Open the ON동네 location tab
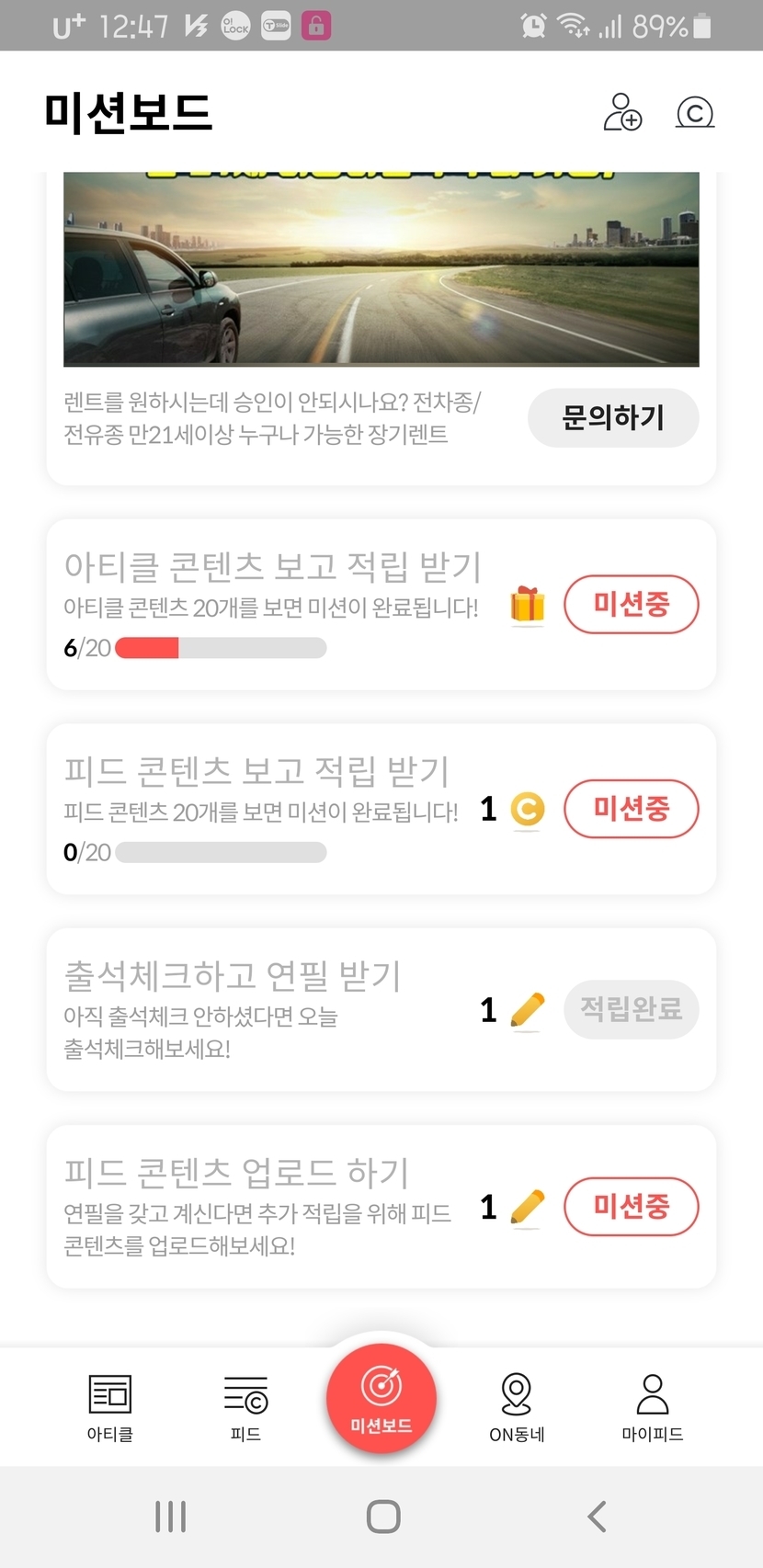The width and height of the screenshot is (763, 1568). (517, 1406)
